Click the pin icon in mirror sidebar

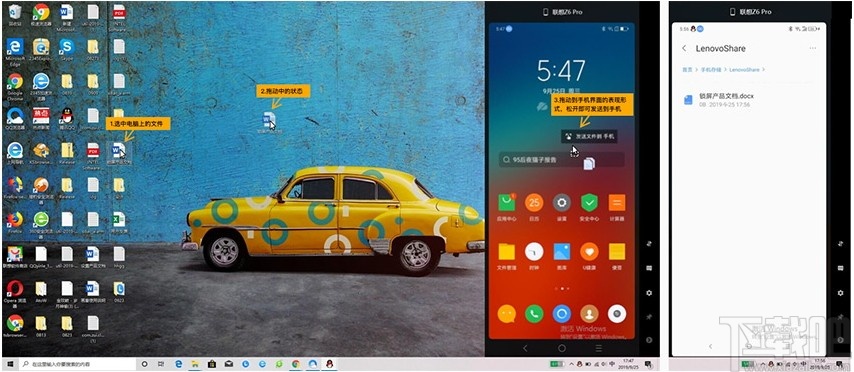pos(649,316)
